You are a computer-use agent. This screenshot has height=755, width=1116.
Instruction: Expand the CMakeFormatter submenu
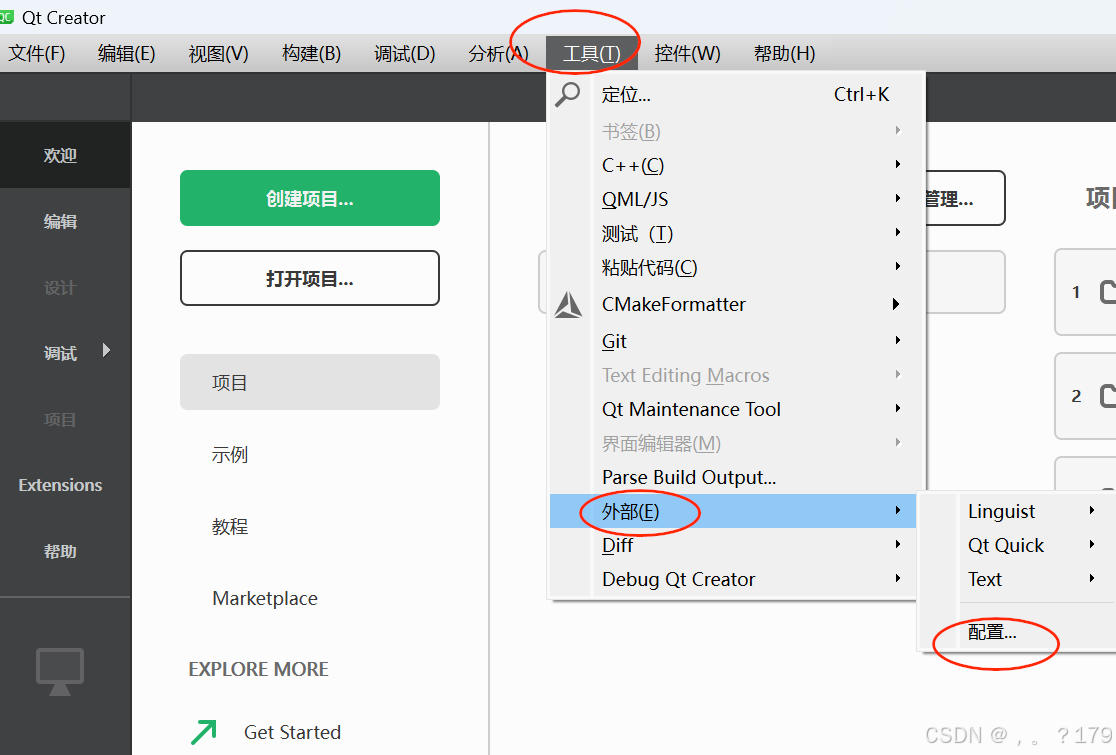(x=737, y=305)
